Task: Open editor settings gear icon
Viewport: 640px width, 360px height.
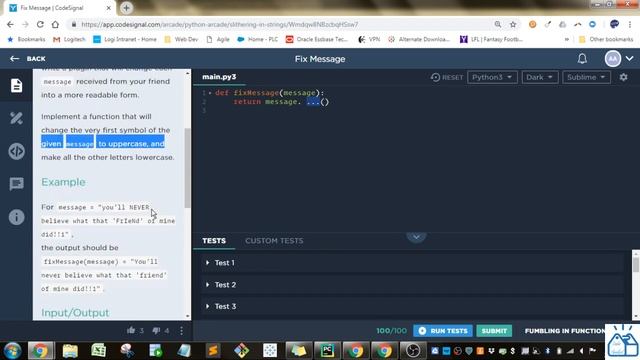Action: (623, 77)
